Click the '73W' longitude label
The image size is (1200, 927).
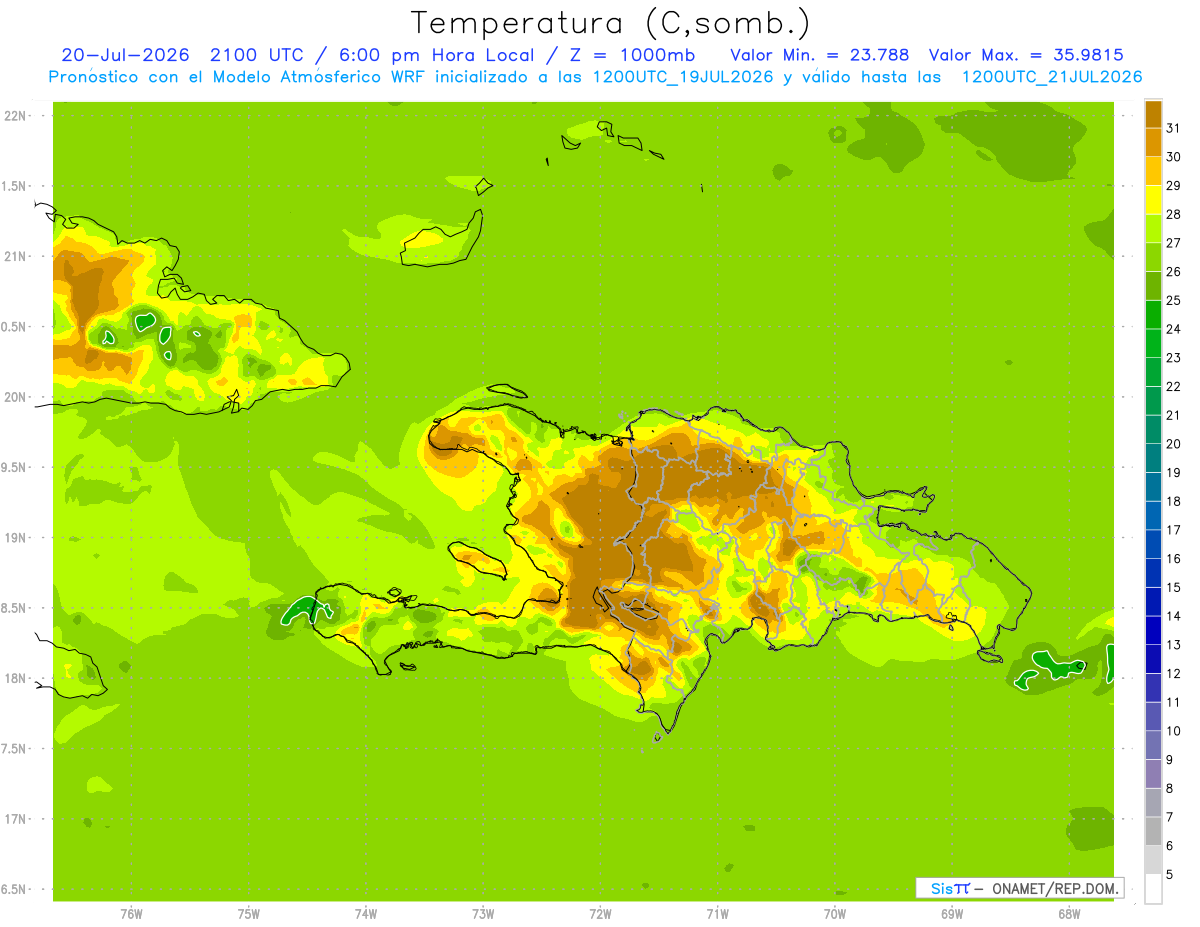click(x=483, y=914)
